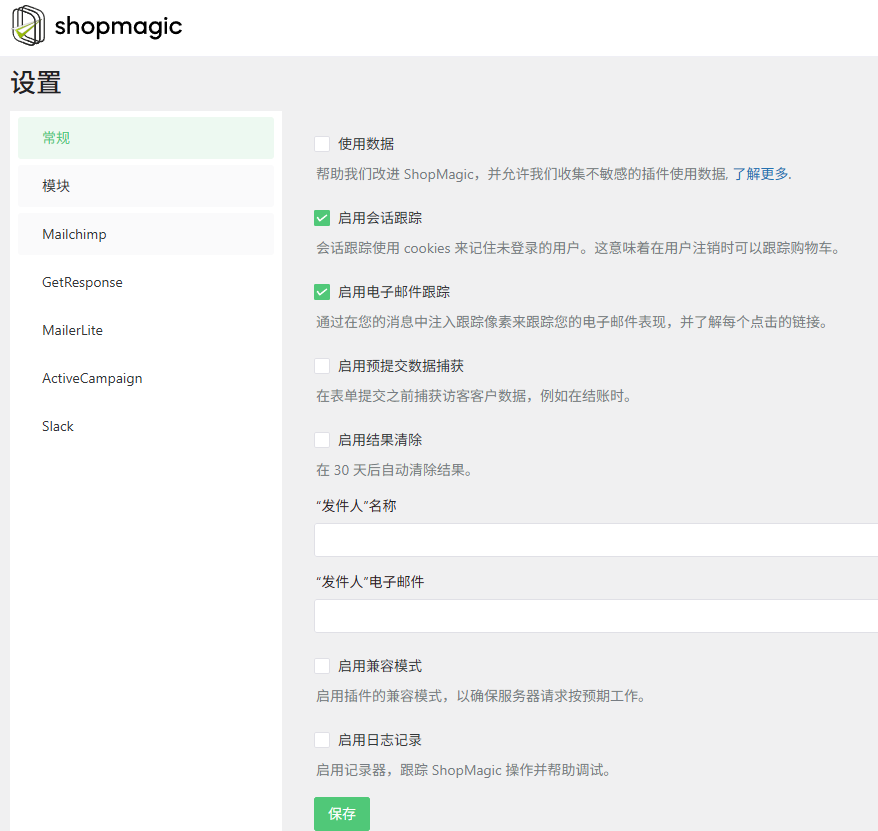The image size is (878, 831).
Task: Enable 启用兼容模式
Action: [322, 665]
